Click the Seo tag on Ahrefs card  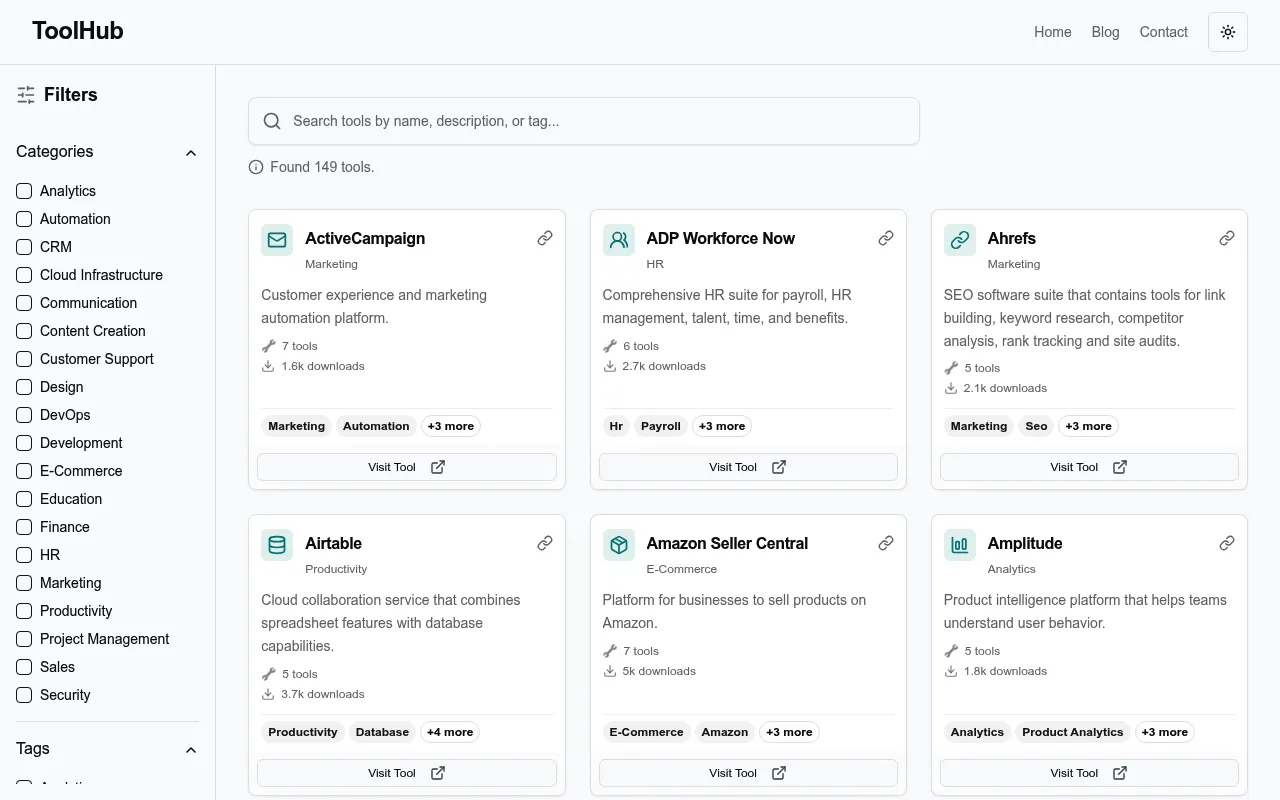[x=1036, y=426]
